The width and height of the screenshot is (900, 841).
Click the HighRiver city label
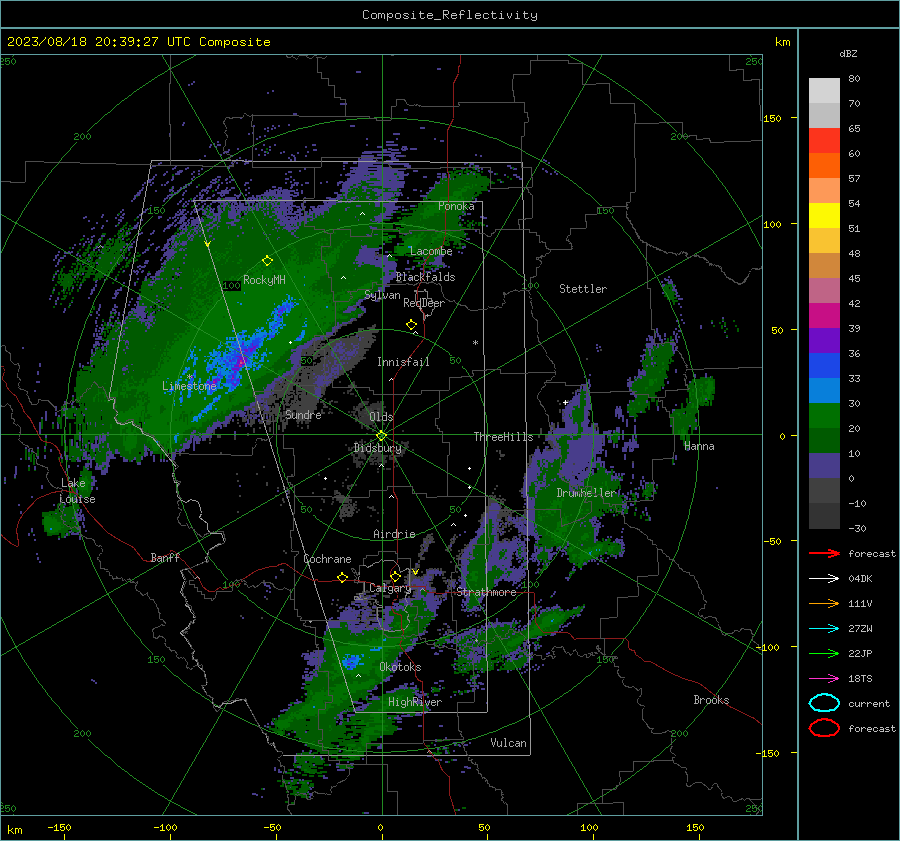[414, 702]
